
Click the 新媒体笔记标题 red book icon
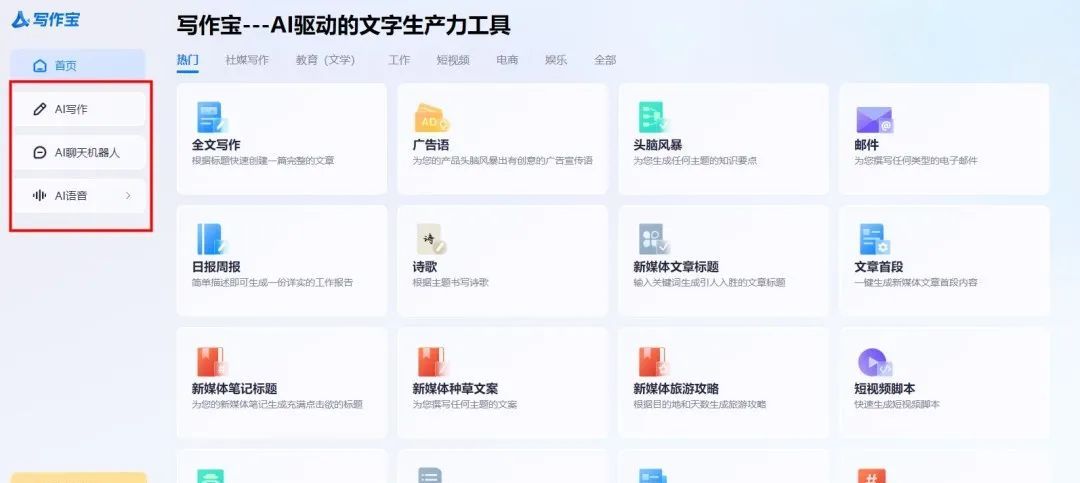[x=211, y=361]
